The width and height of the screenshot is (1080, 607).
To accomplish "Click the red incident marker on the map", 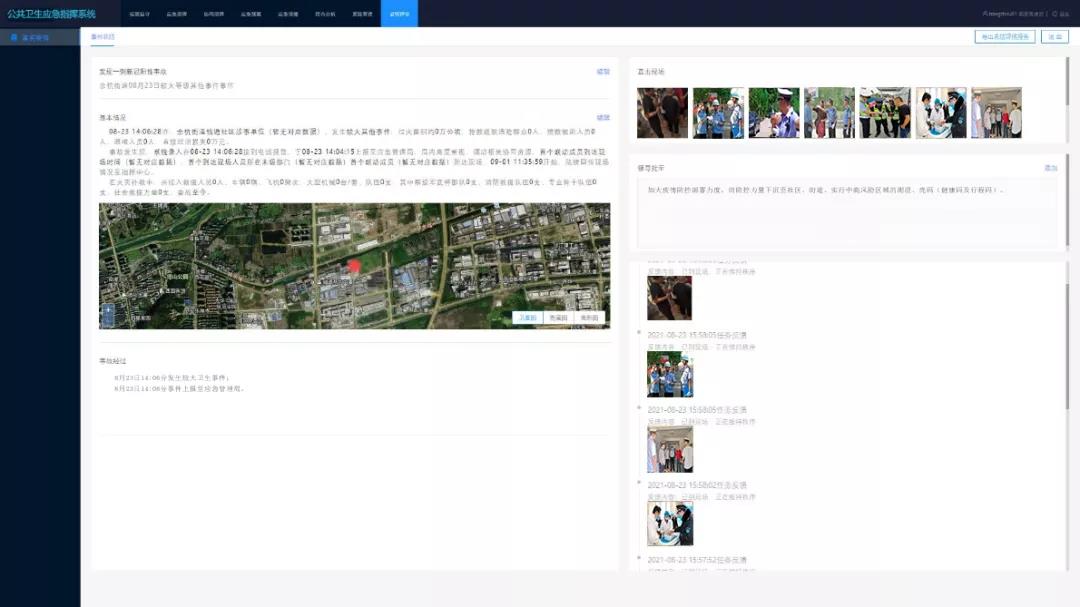I will click(x=353, y=266).
